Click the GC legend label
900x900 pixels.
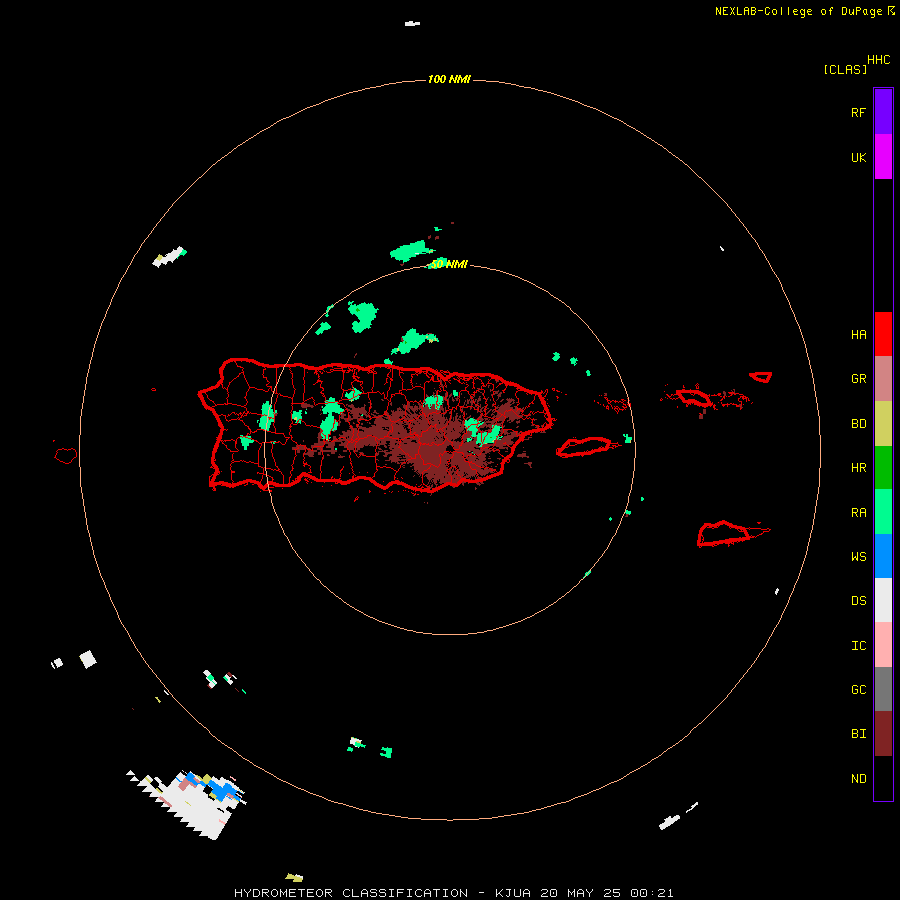[858, 690]
